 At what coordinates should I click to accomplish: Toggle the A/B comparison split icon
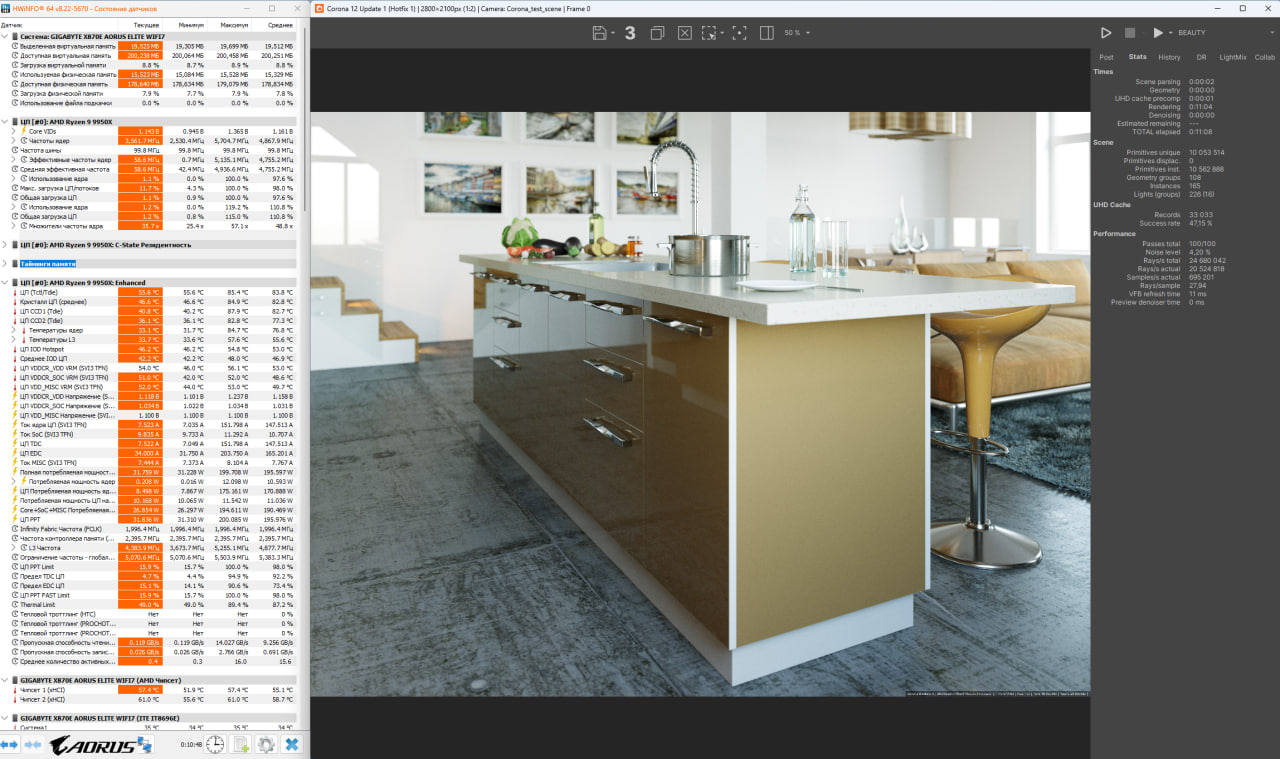click(766, 33)
